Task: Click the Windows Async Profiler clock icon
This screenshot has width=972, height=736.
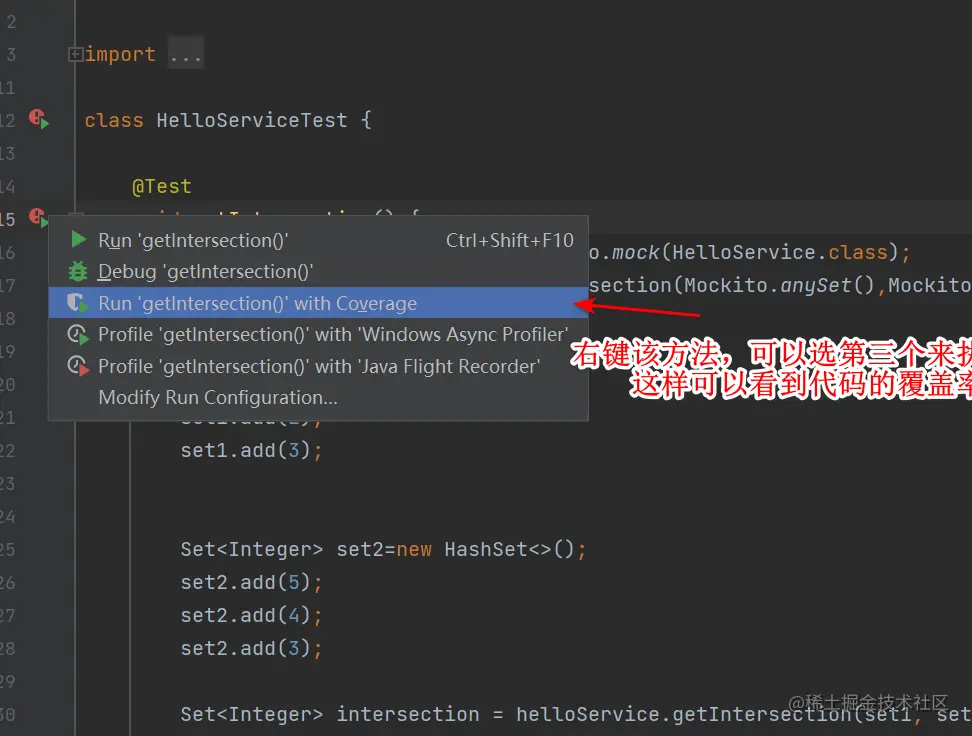Action: (x=78, y=335)
